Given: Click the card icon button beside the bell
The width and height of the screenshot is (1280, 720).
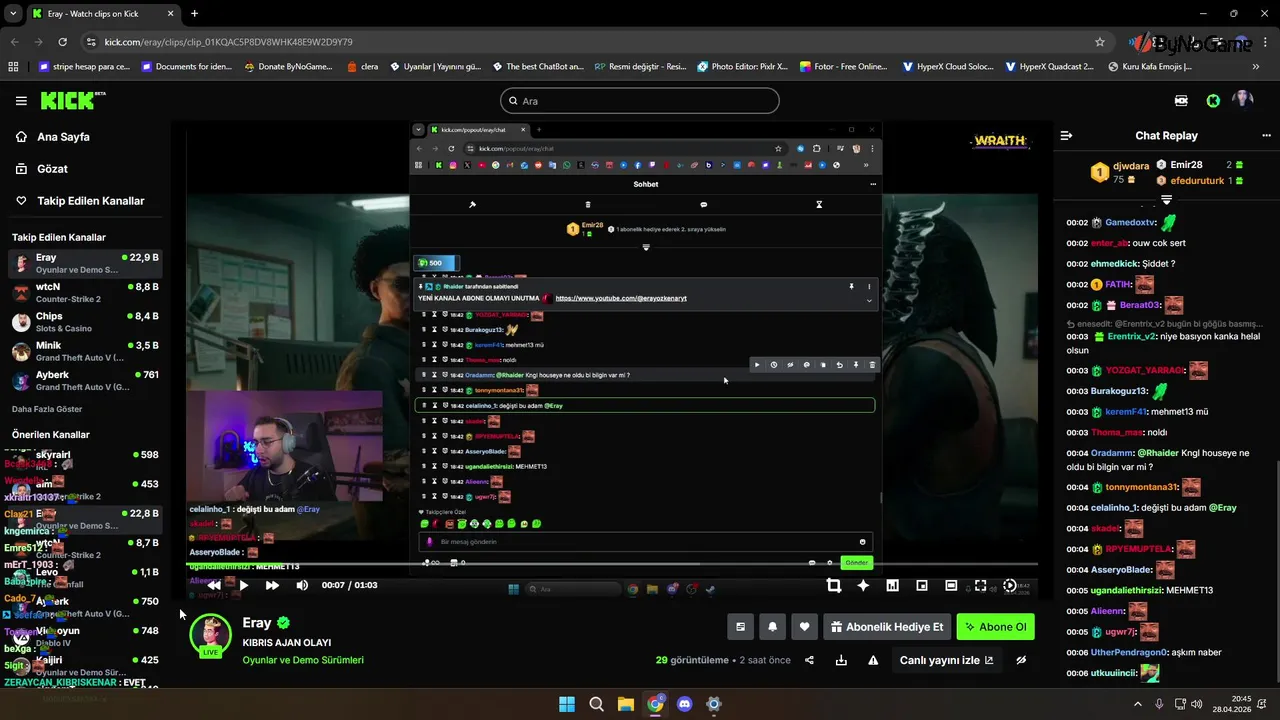Looking at the screenshot, I should (x=740, y=627).
